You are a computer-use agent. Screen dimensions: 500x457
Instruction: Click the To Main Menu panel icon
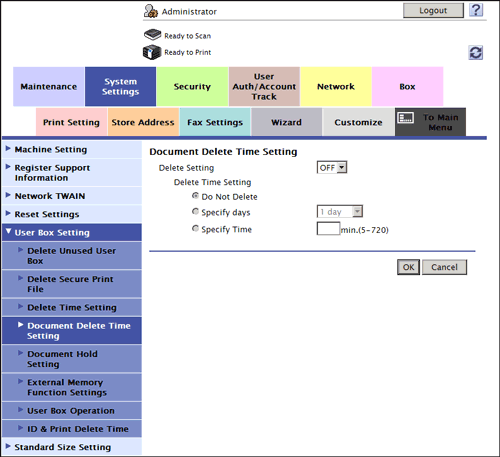click(x=406, y=118)
